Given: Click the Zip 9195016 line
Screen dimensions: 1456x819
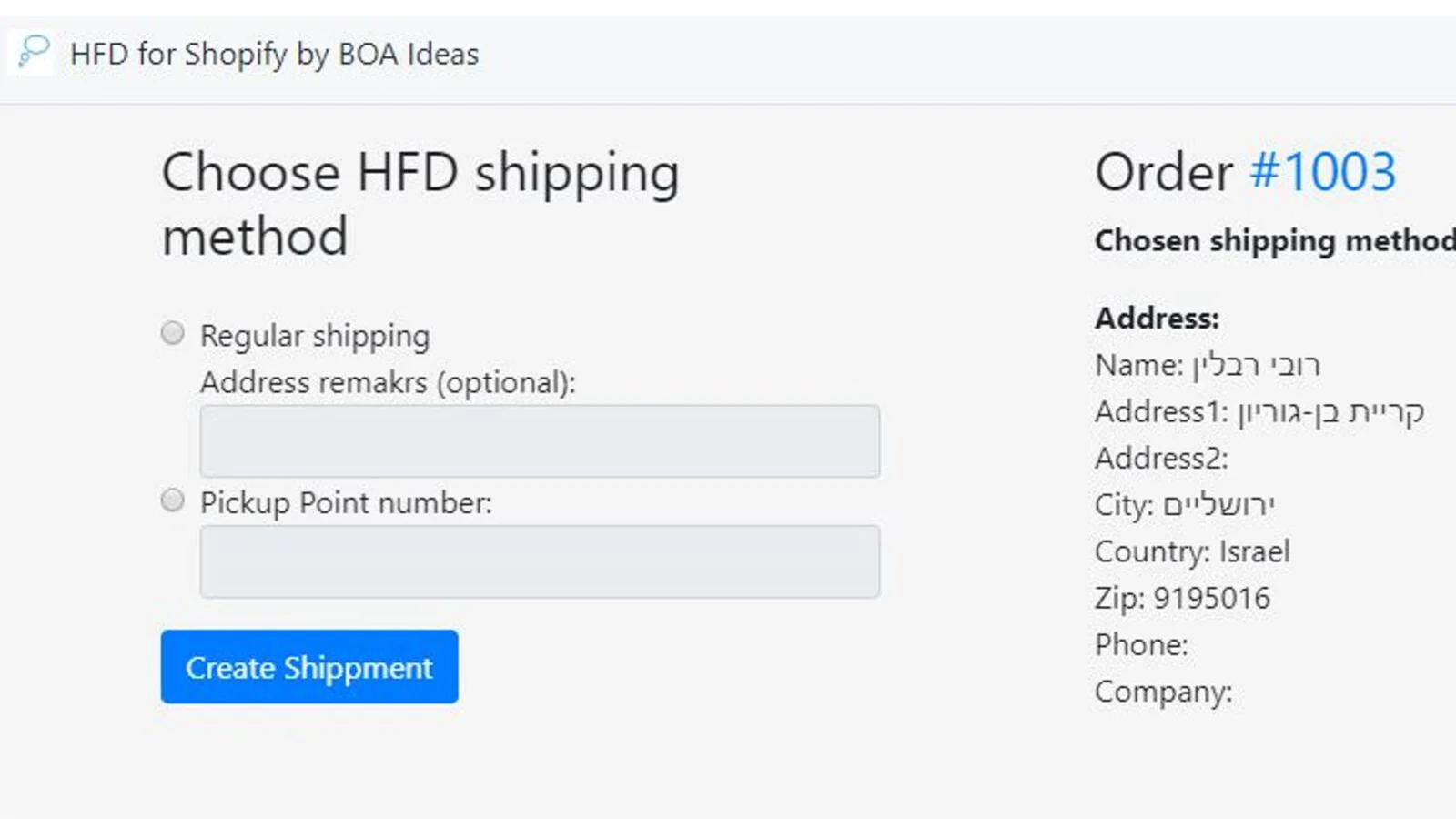Looking at the screenshot, I should (x=1182, y=599).
